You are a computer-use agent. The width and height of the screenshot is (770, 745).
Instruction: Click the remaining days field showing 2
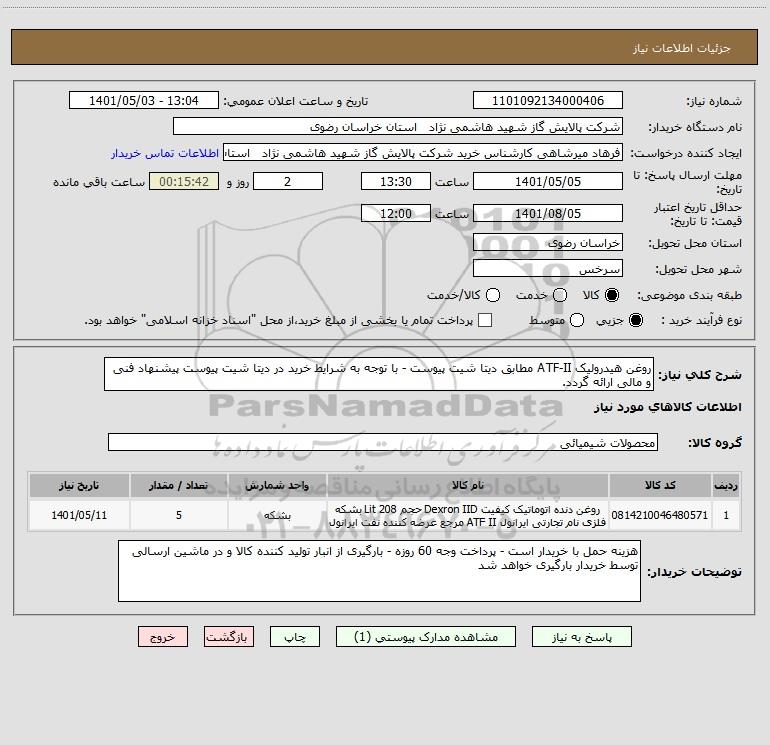pos(288,181)
